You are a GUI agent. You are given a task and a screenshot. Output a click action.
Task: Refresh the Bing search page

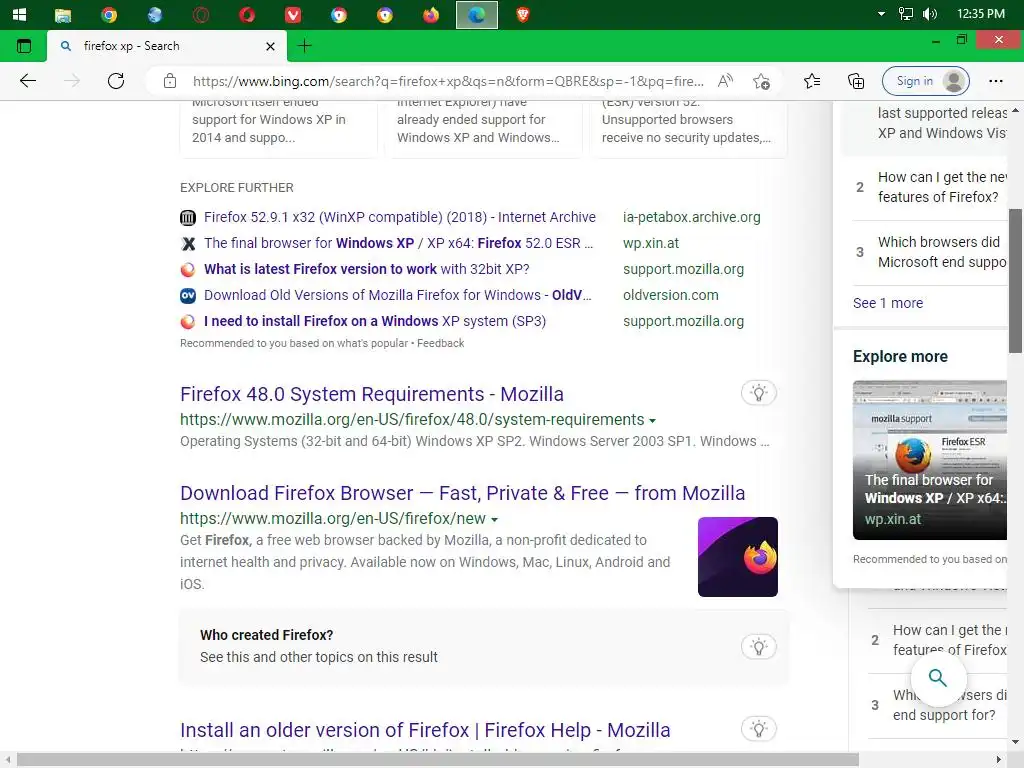(116, 81)
